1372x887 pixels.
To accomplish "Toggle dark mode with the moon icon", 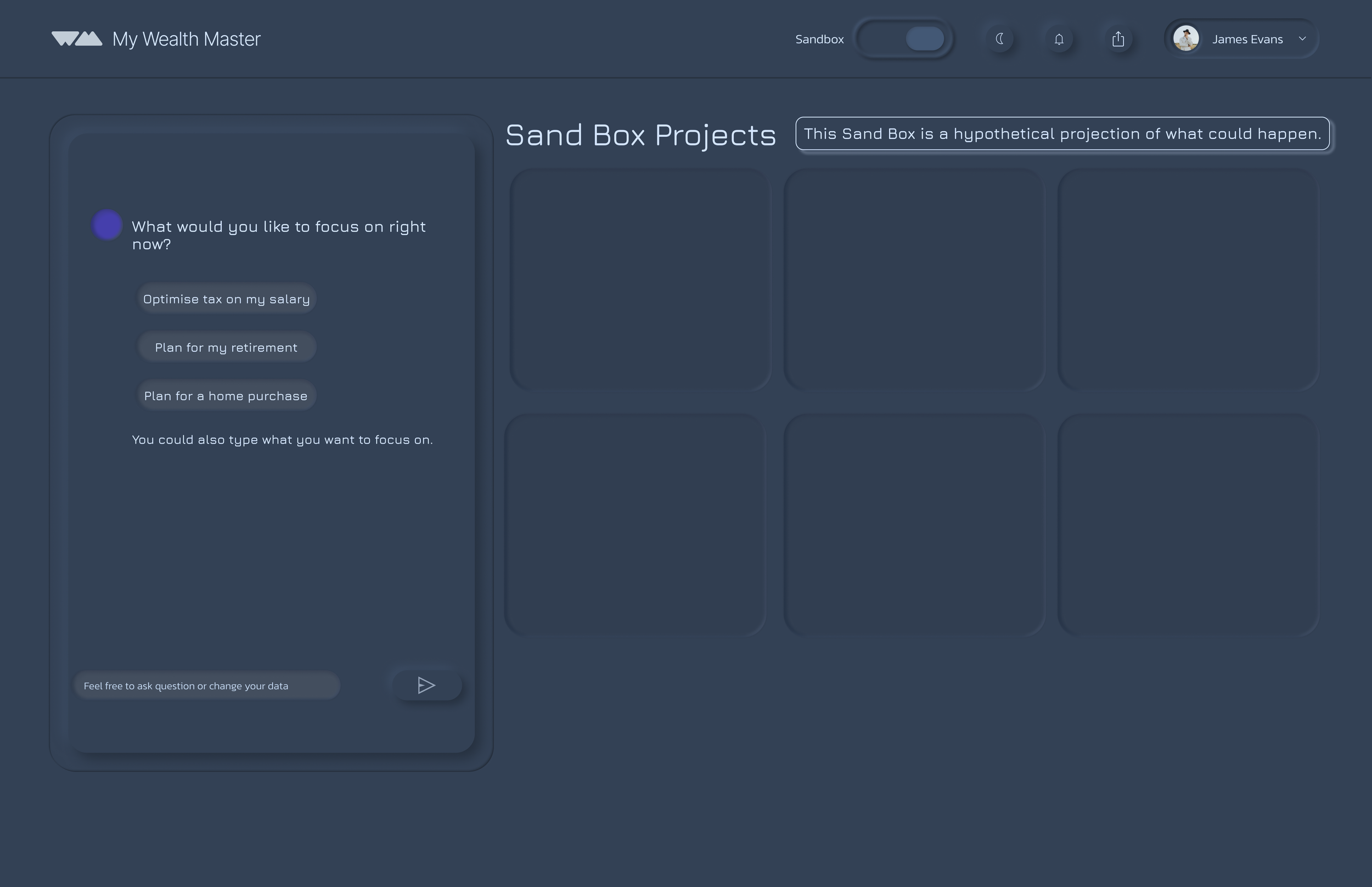I will click(x=1000, y=38).
